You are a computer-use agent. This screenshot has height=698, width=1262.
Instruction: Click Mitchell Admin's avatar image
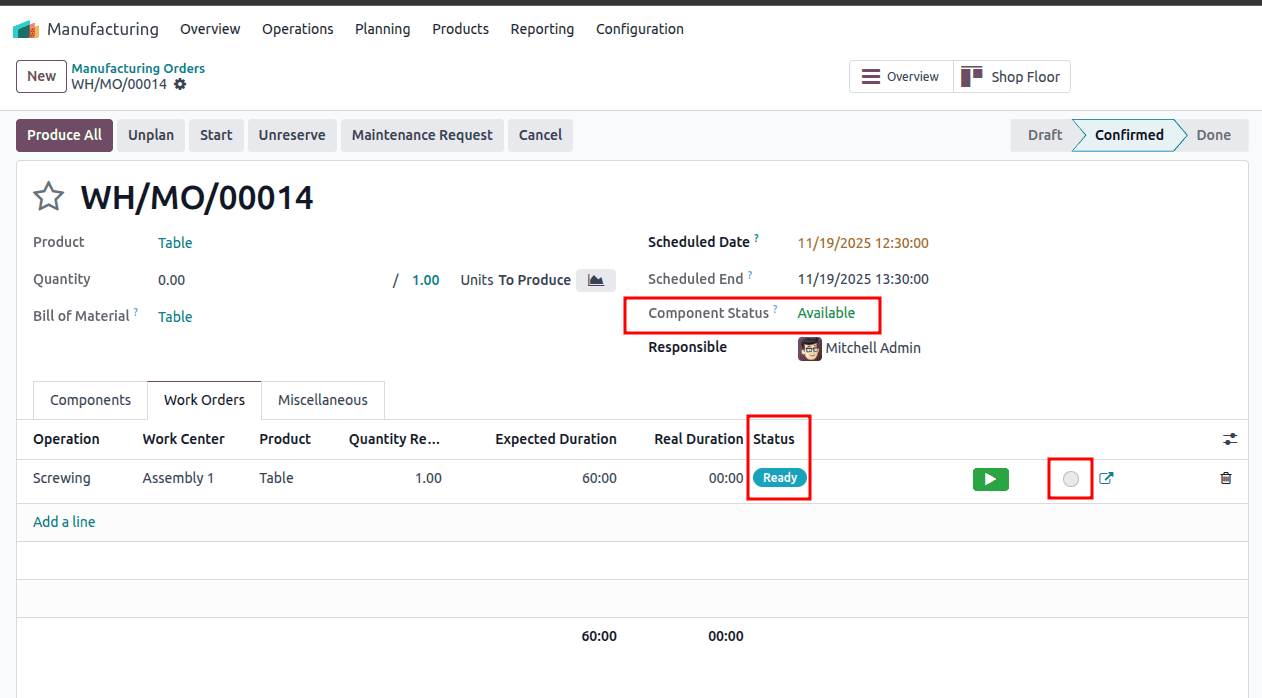click(x=809, y=348)
